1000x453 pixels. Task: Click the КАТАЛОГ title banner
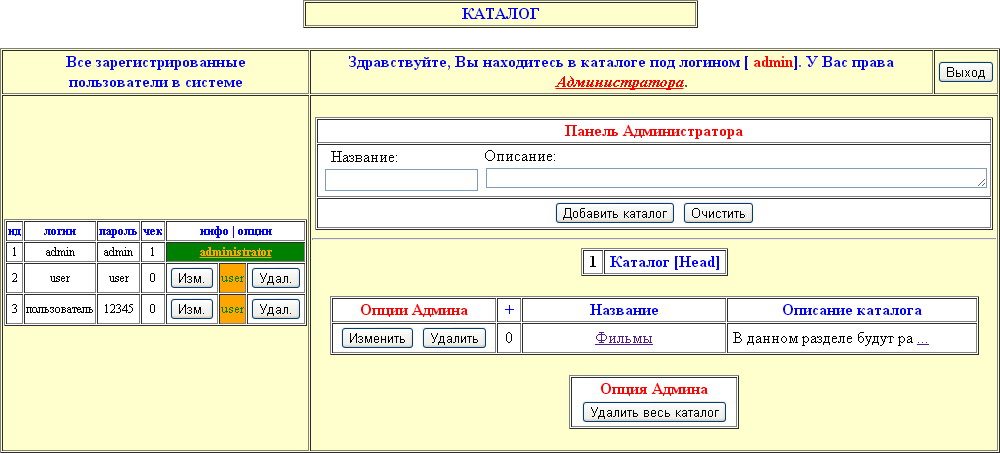pos(500,14)
